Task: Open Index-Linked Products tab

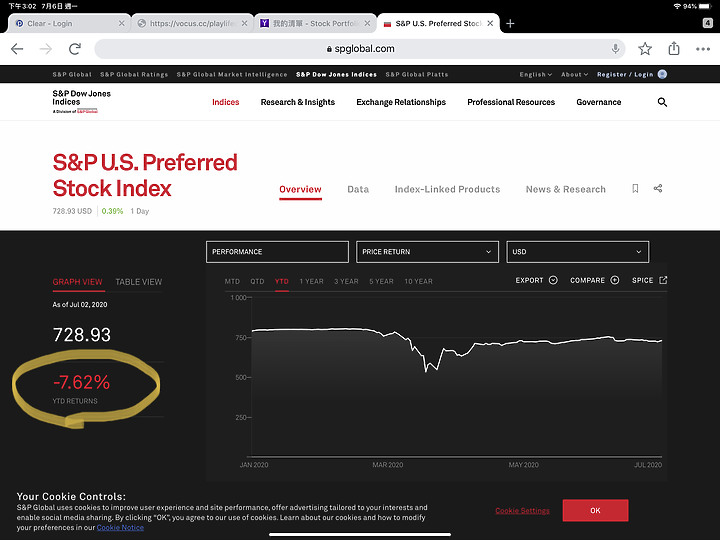Action: point(447,189)
